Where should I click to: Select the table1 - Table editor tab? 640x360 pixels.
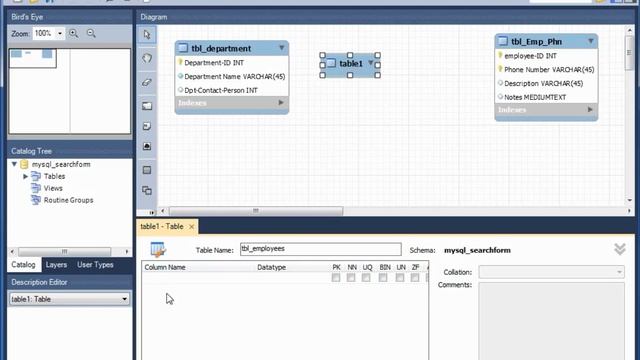162,227
